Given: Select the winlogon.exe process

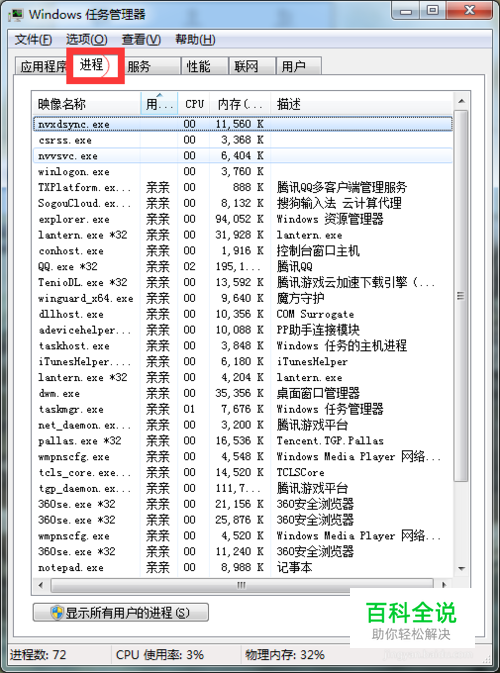Looking at the screenshot, I should [x=242, y=171].
